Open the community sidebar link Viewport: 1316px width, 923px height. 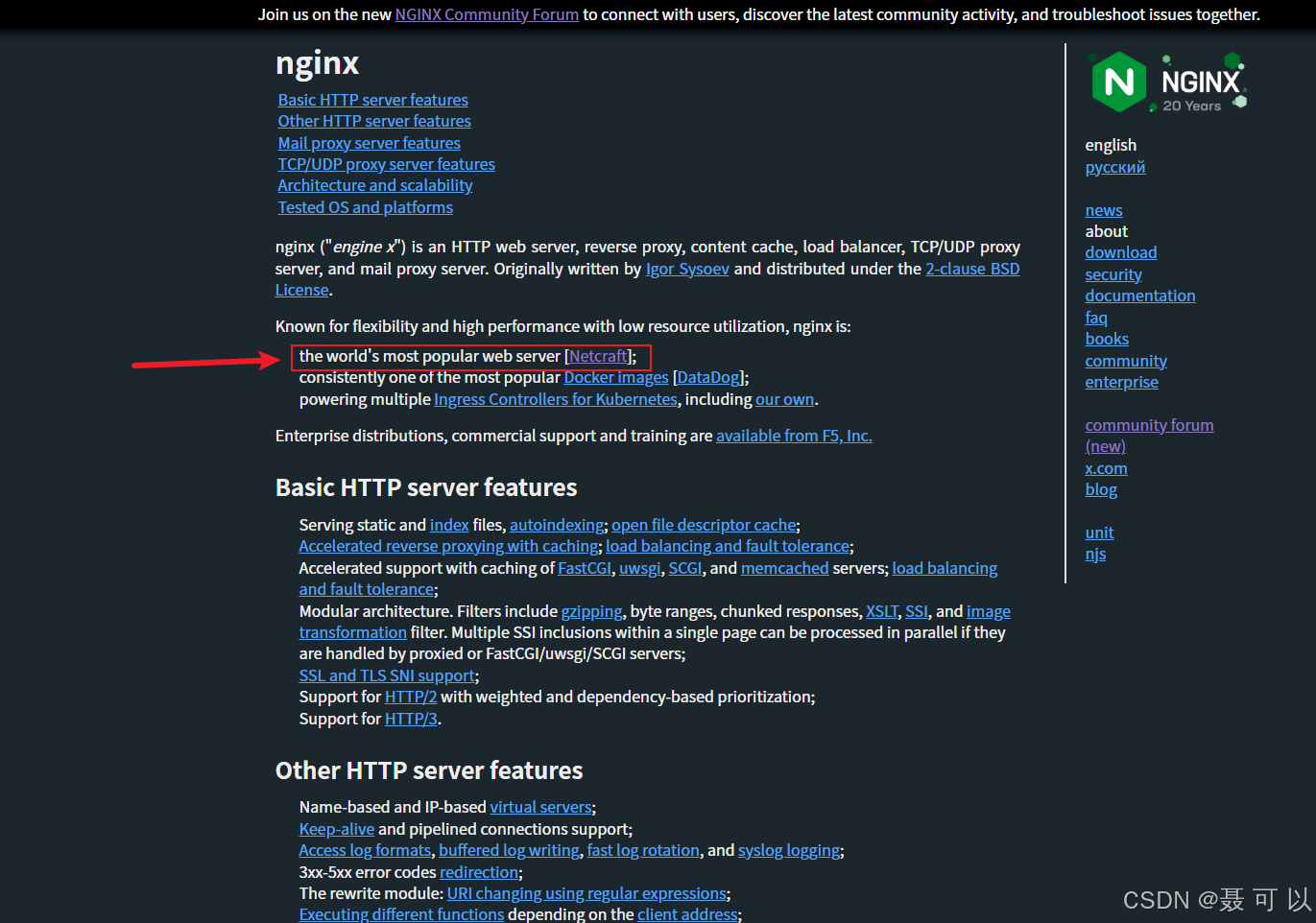click(x=1126, y=361)
